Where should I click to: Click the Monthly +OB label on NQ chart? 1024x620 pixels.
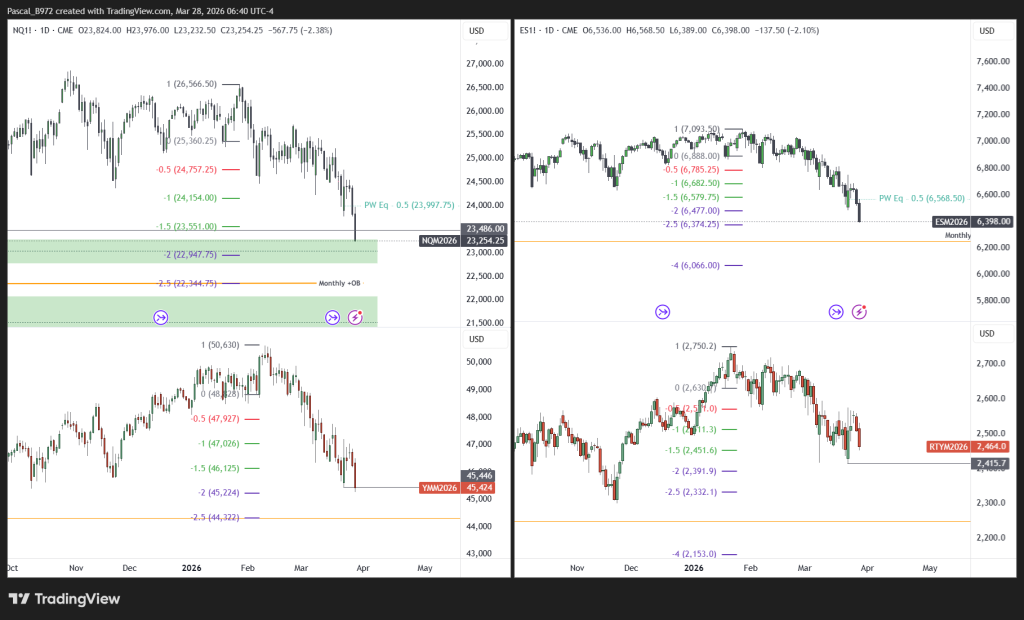coord(338,284)
